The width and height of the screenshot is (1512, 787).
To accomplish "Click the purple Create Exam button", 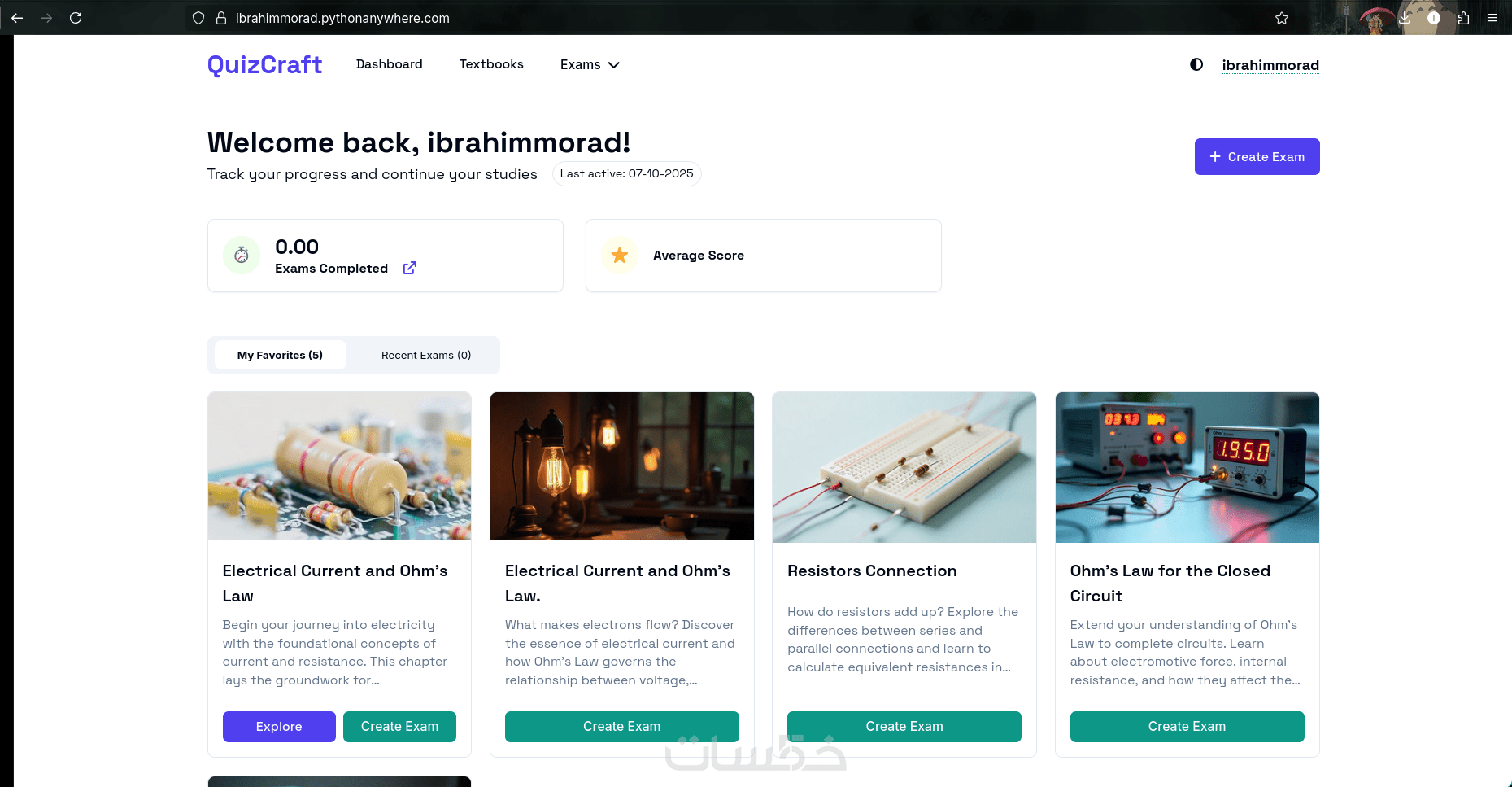I will click(x=1257, y=156).
